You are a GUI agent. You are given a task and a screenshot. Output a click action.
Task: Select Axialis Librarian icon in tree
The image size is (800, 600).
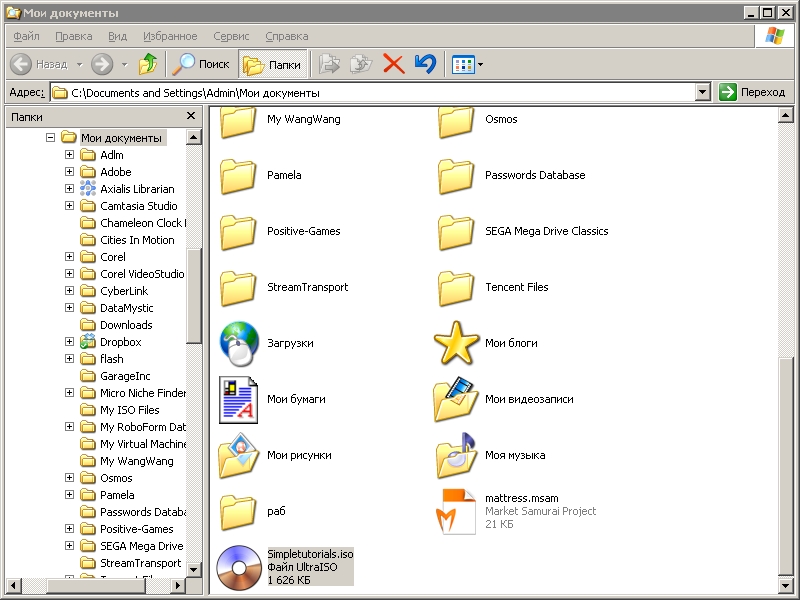coord(88,188)
